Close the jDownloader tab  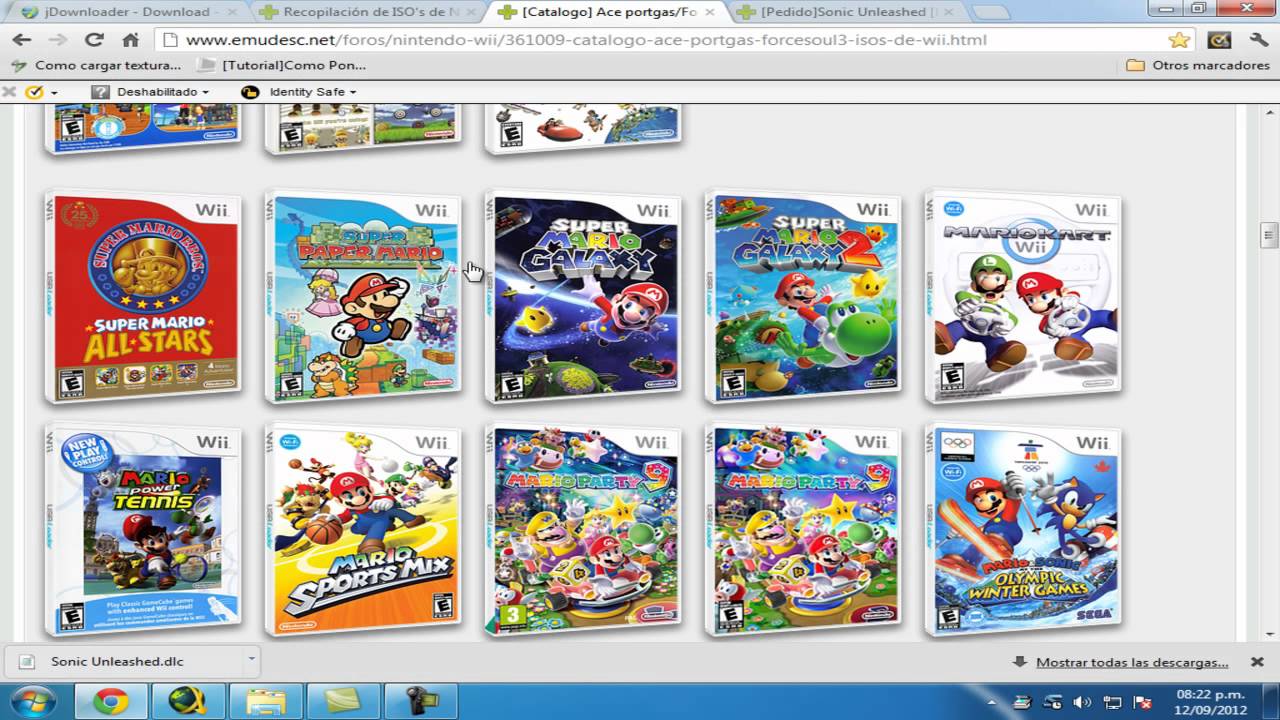coord(232,12)
